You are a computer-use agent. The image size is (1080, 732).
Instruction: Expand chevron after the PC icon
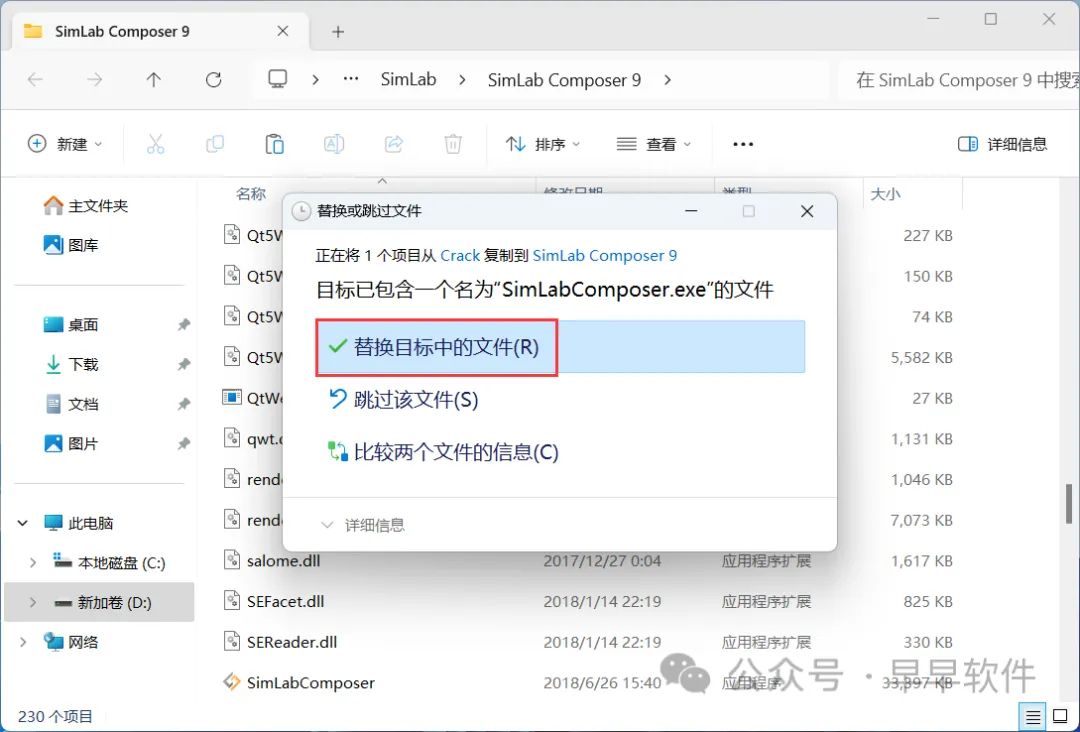(x=315, y=80)
